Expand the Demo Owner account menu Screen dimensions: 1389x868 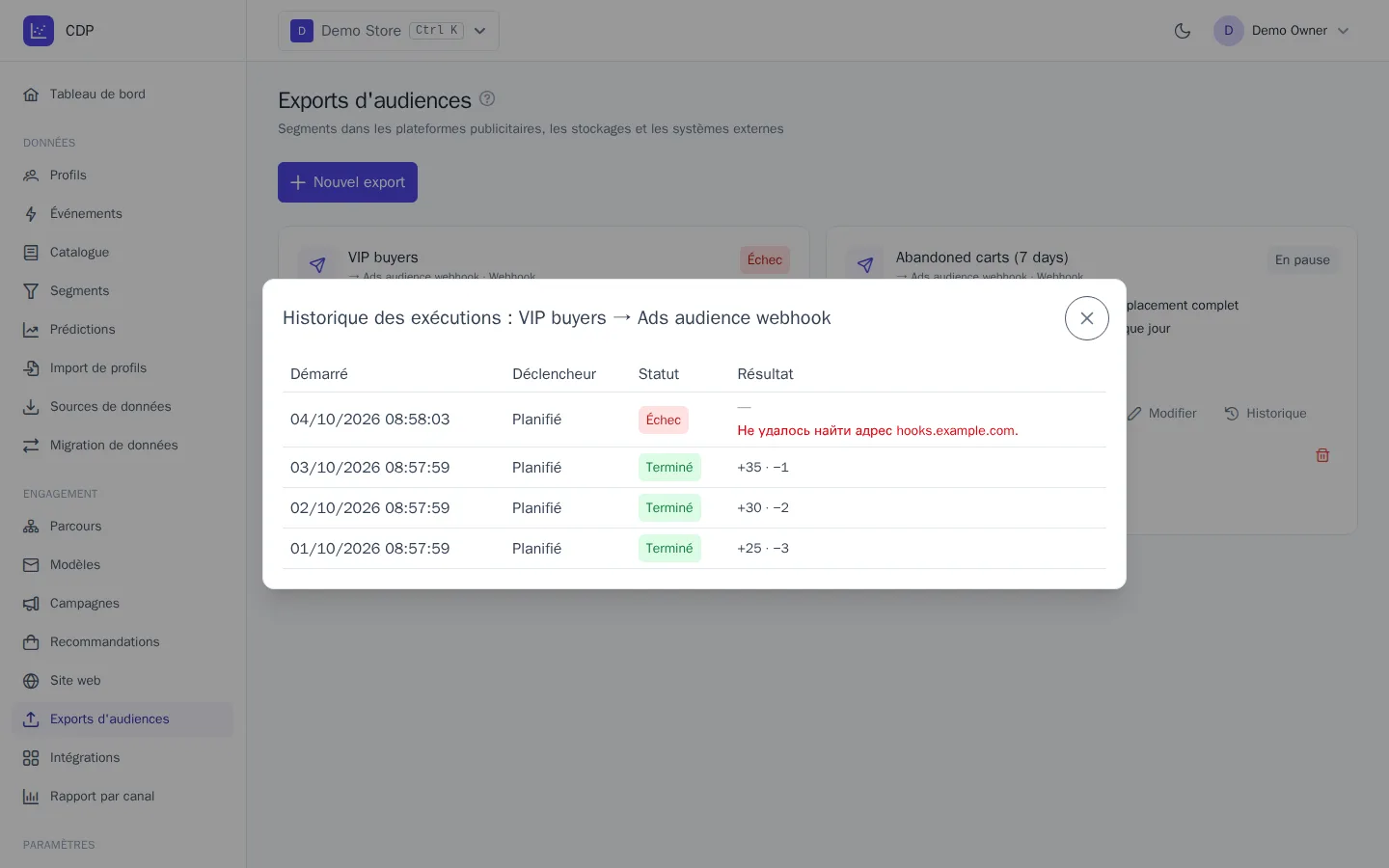click(1282, 31)
